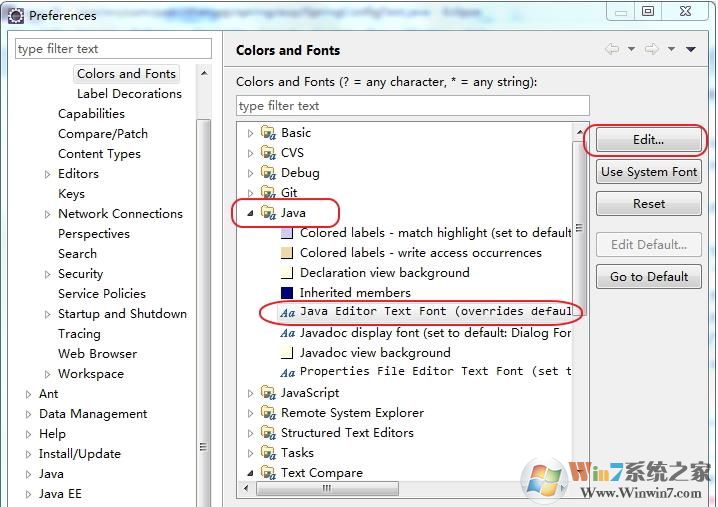This screenshot has width=718, height=507.
Task: Focus the sidebar filter text field
Action: [x=113, y=49]
